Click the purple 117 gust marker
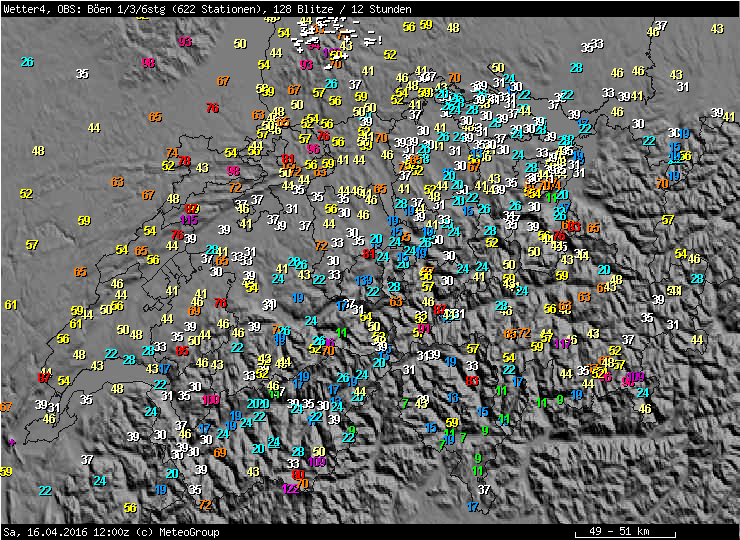 (x=562, y=344)
